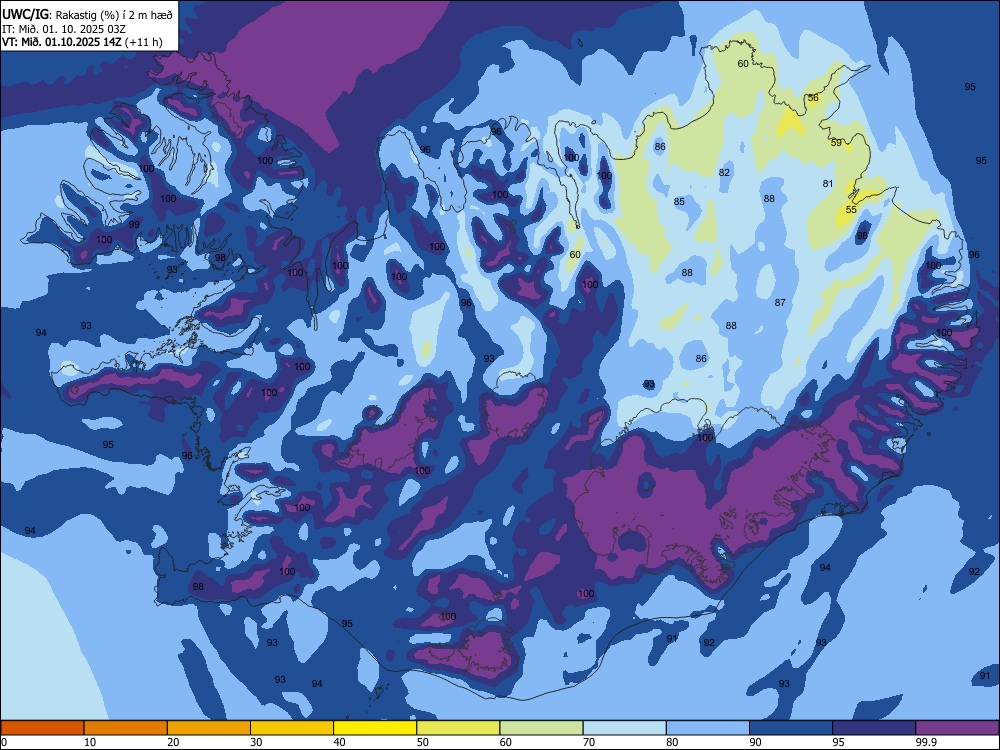Select the 30–40 golden legend swatch

pyautogui.click(x=292, y=728)
